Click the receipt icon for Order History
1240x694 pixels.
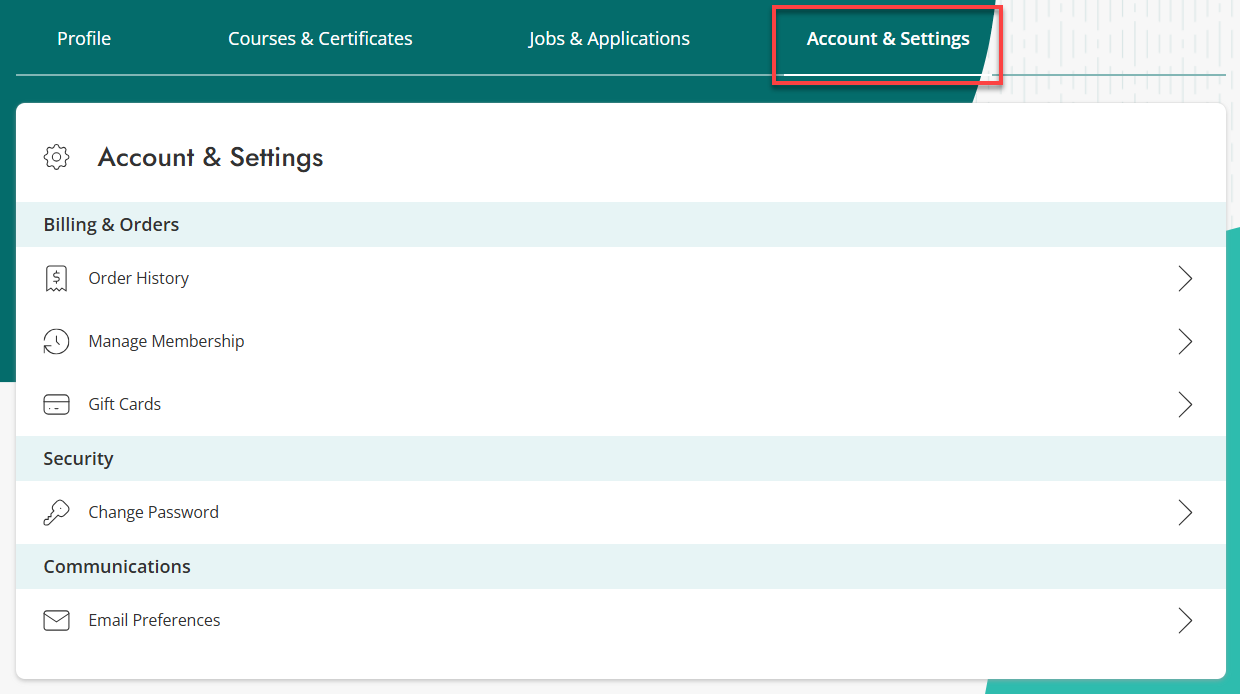coord(56,279)
